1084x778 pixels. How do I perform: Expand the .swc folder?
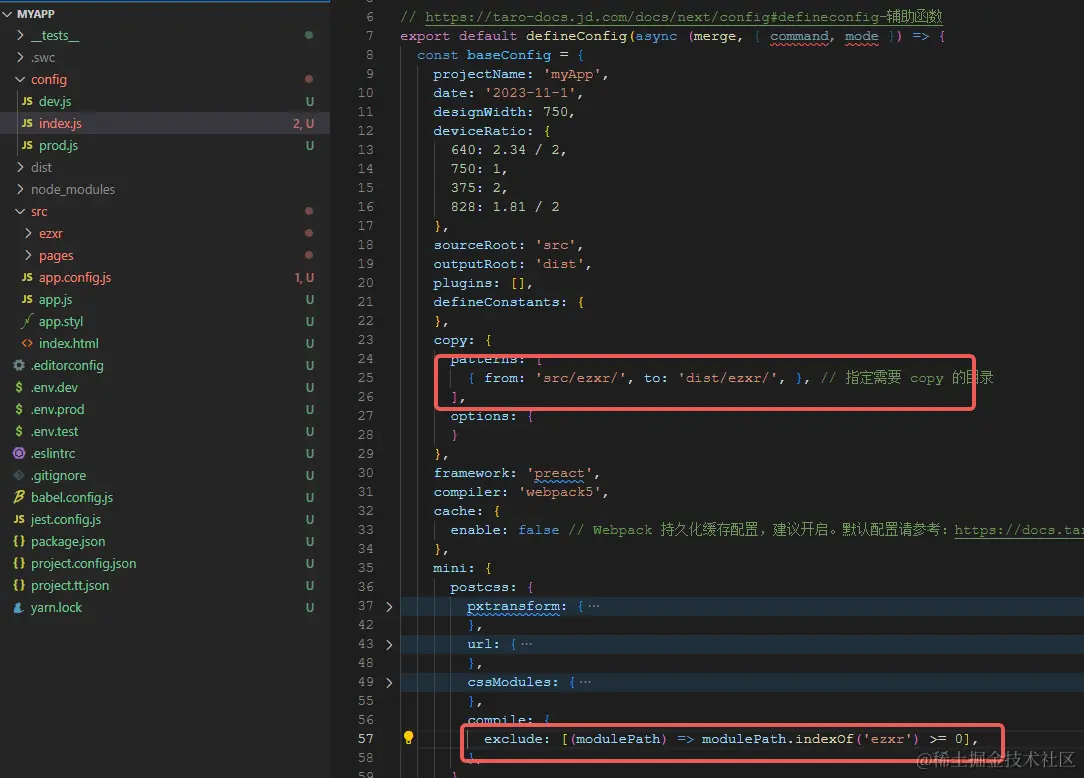pos(20,57)
